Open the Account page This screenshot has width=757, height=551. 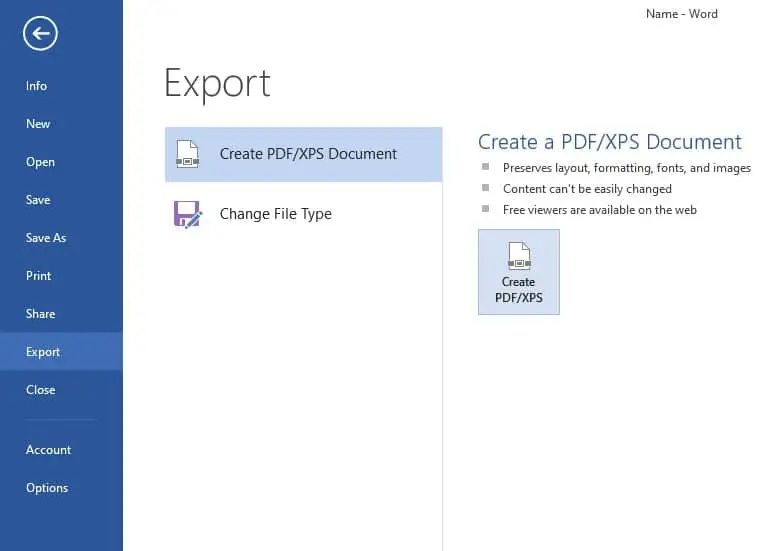pyautogui.click(x=61, y=450)
